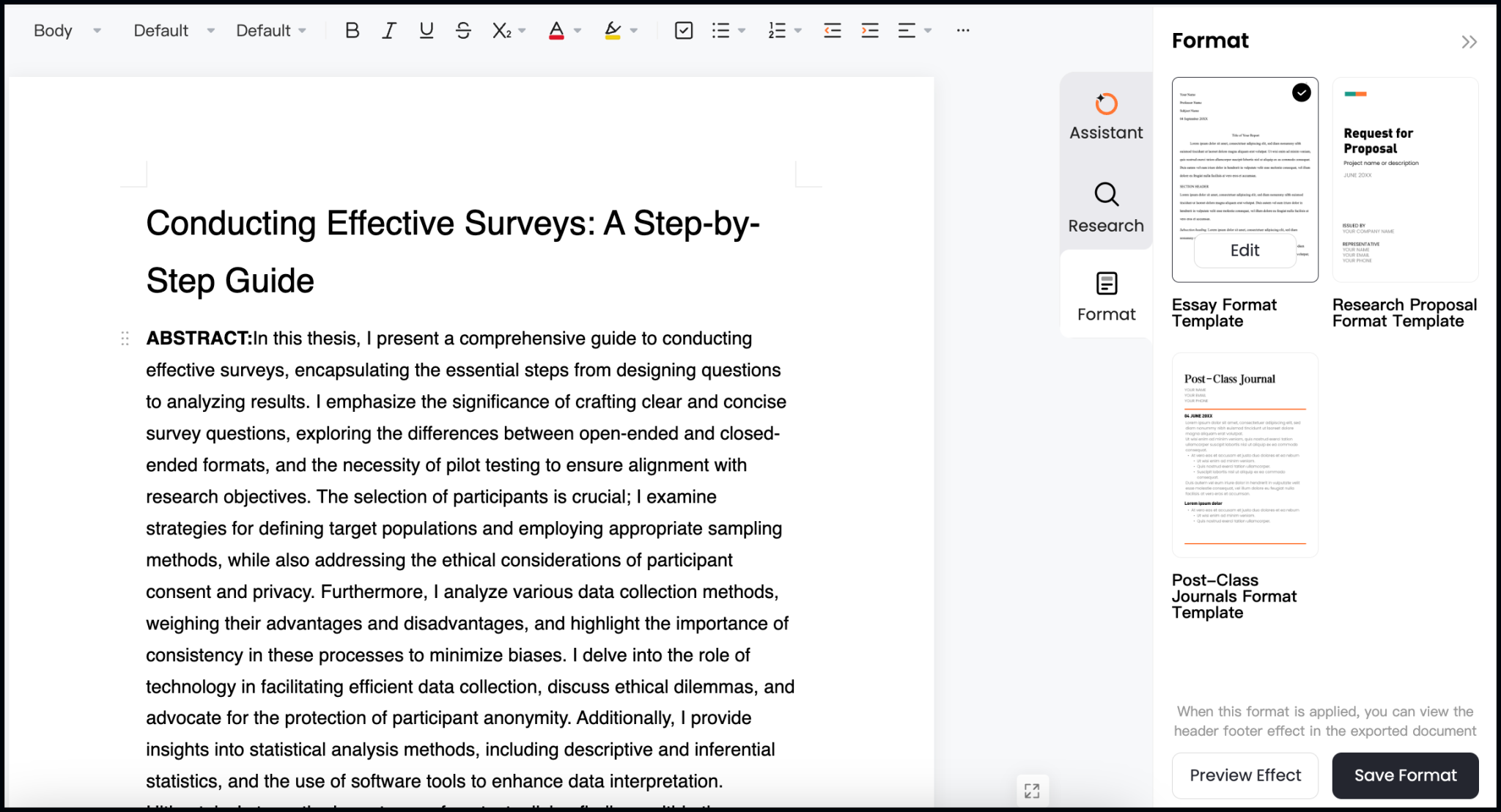Image resolution: width=1501 pixels, height=812 pixels.
Task: Insert a checklist item
Action: [683, 30]
